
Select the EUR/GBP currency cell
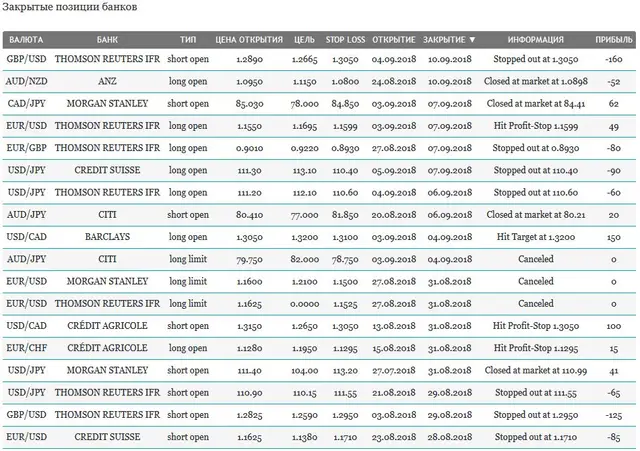[26, 148]
